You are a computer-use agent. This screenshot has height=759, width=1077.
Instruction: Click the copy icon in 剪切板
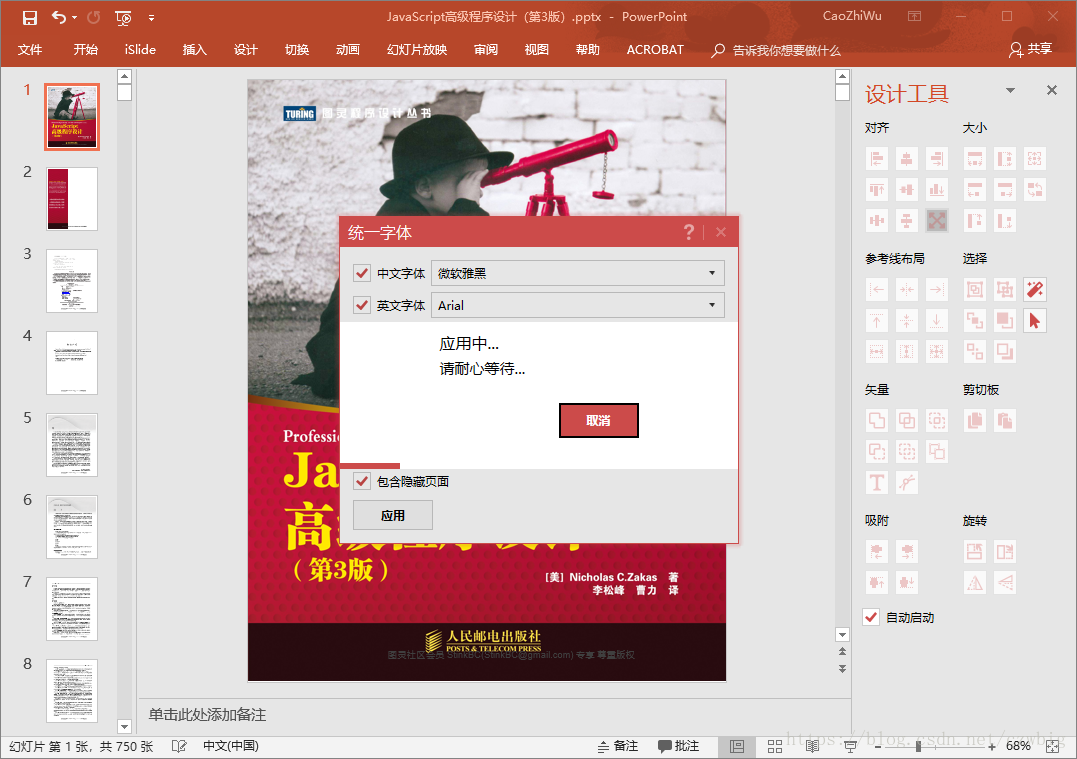pos(974,420)
